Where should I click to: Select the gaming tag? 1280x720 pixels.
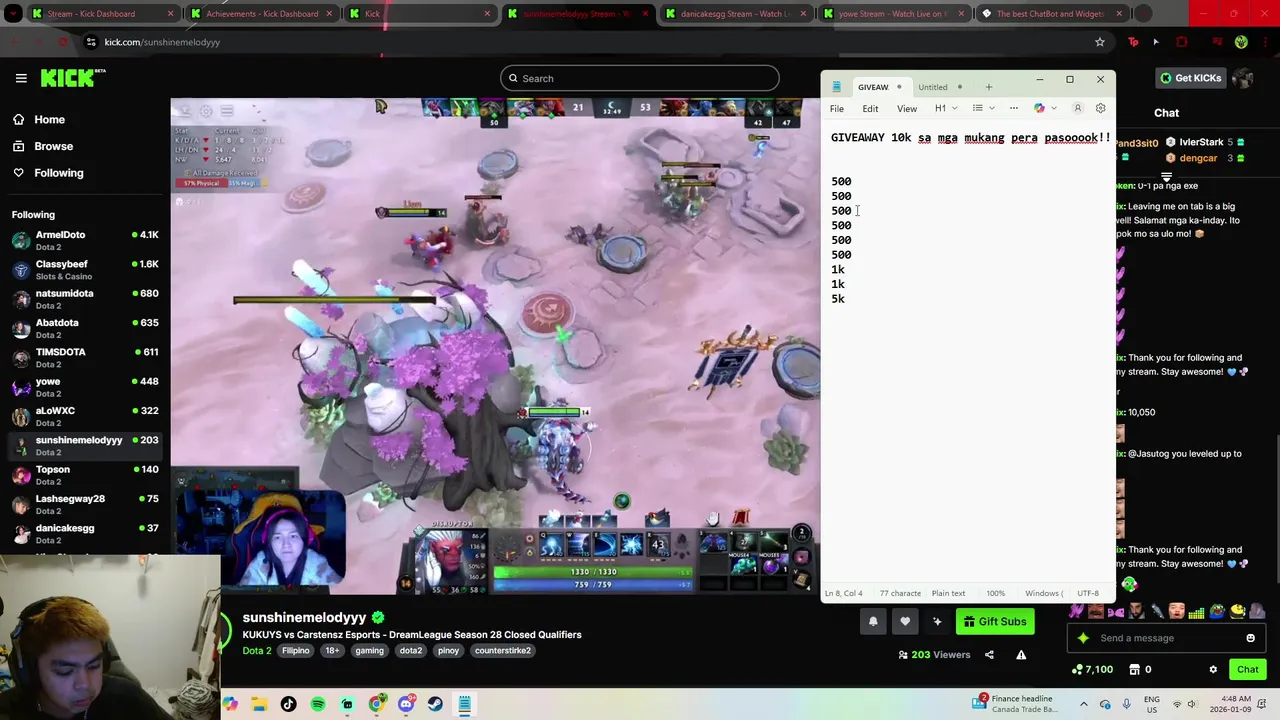pos(369,650)
